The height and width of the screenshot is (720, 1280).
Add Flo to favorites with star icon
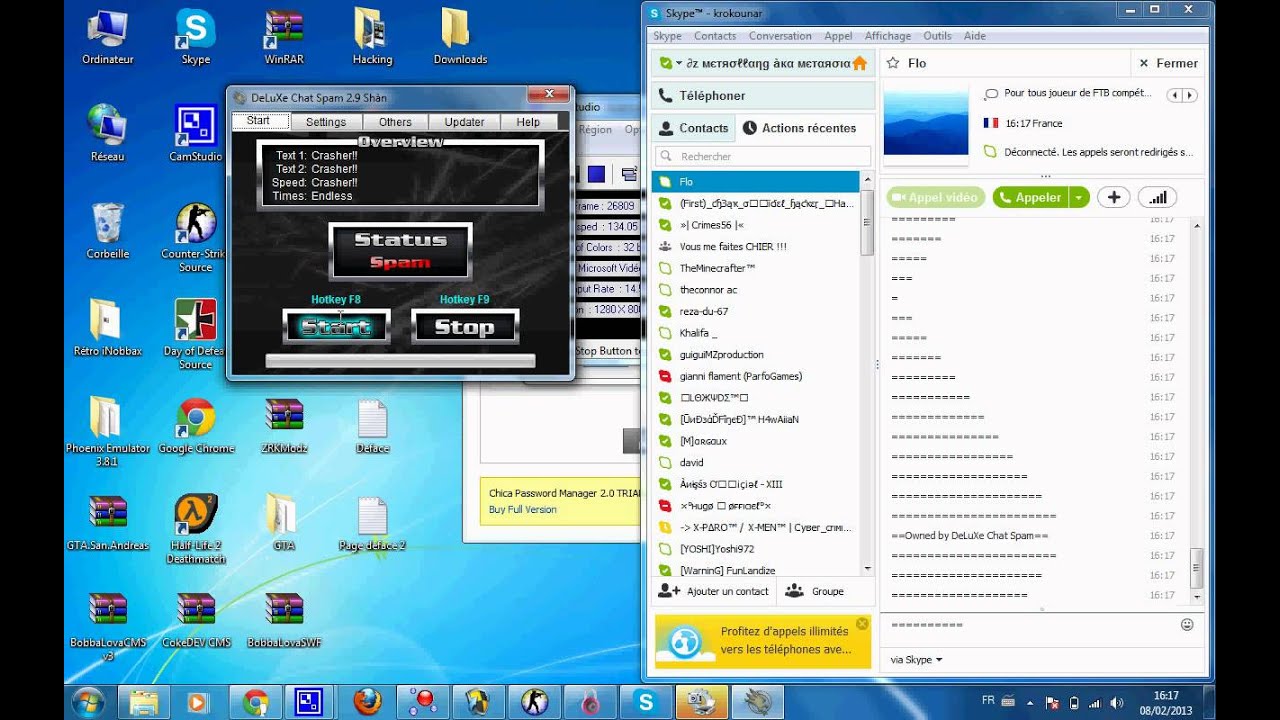[893, 63]
